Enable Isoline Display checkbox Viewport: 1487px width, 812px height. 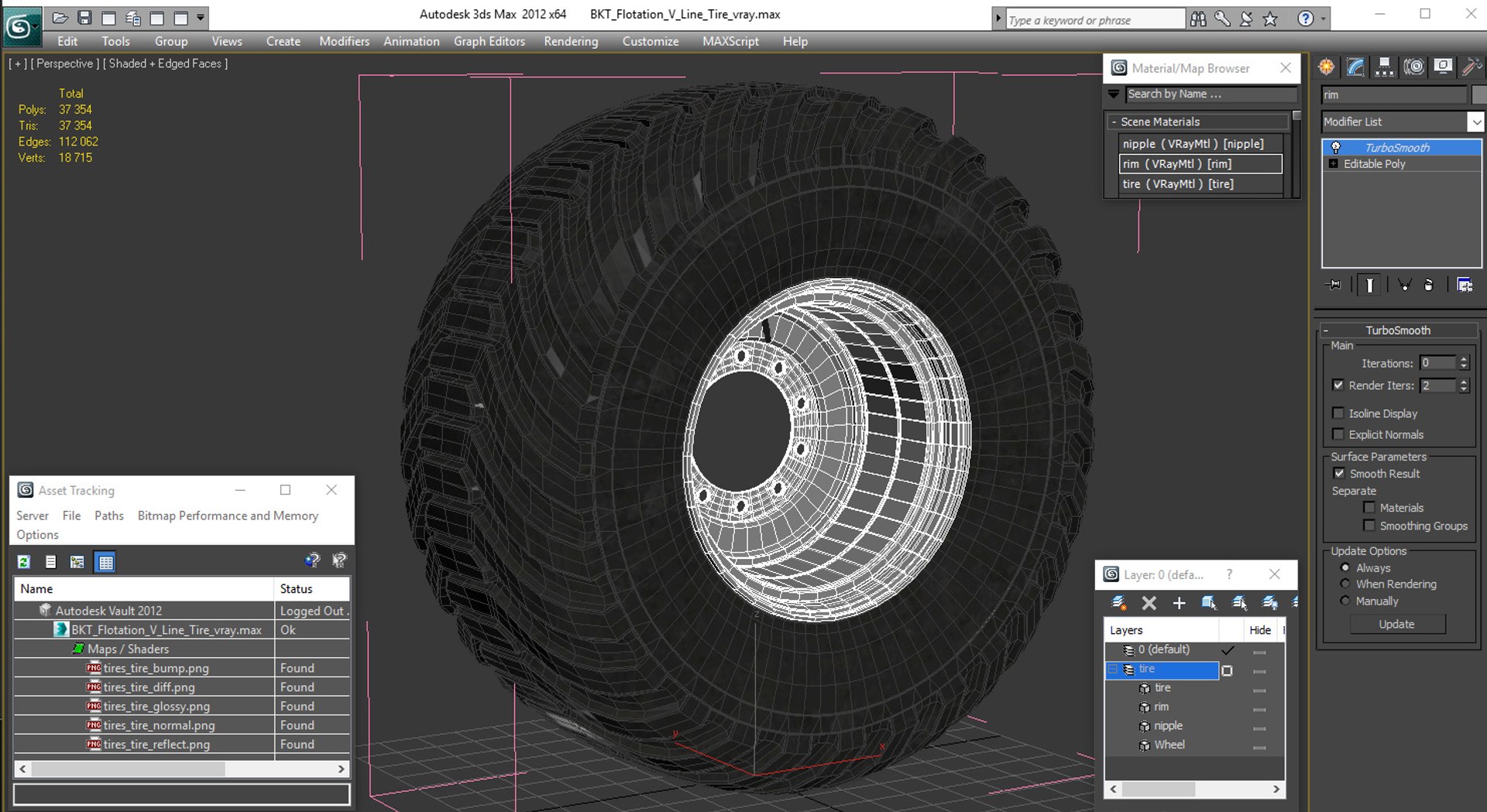pyautogui.click(x=1338, y=413)
